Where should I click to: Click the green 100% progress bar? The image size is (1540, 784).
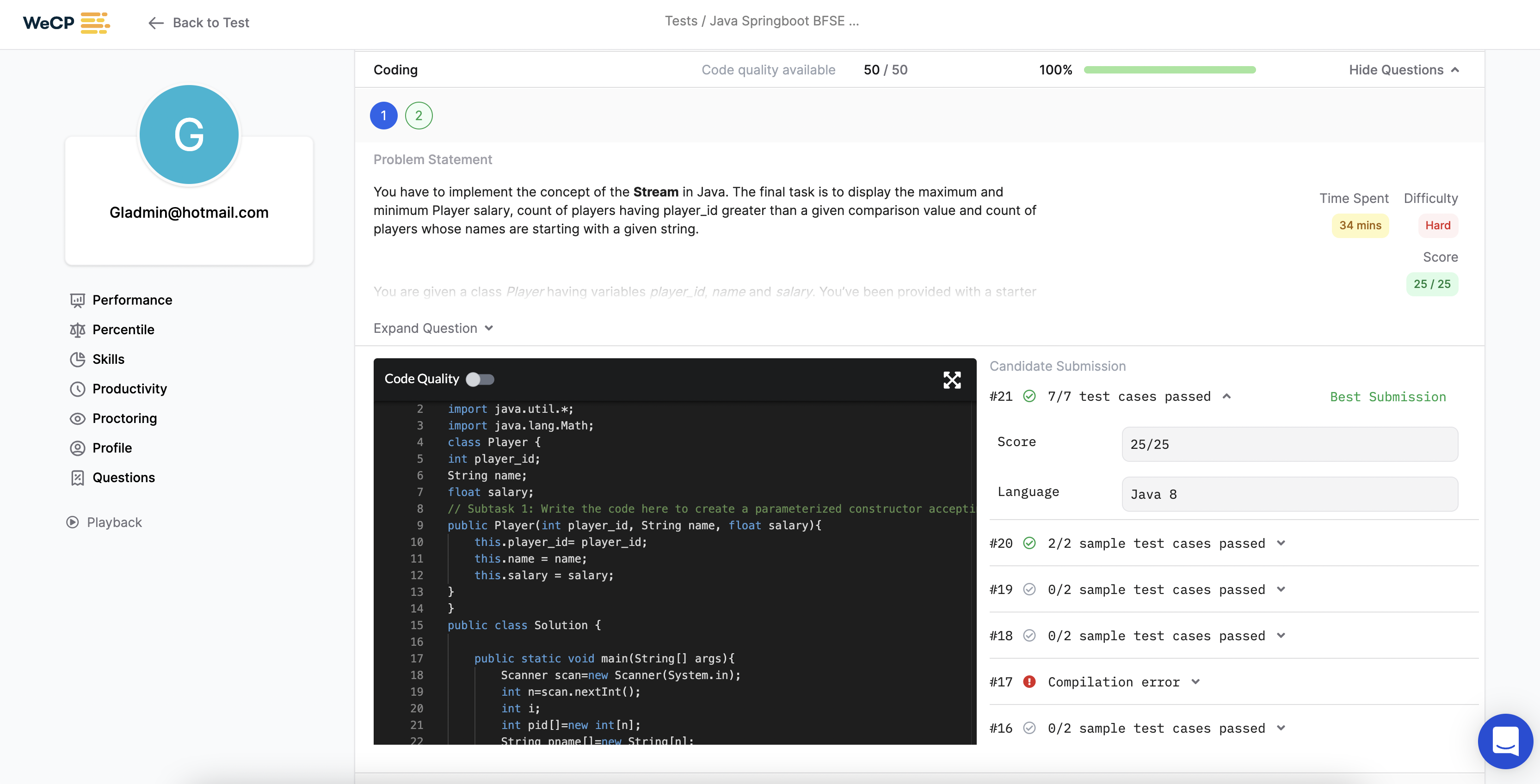pyautogui.click(x=1170, y=70)
